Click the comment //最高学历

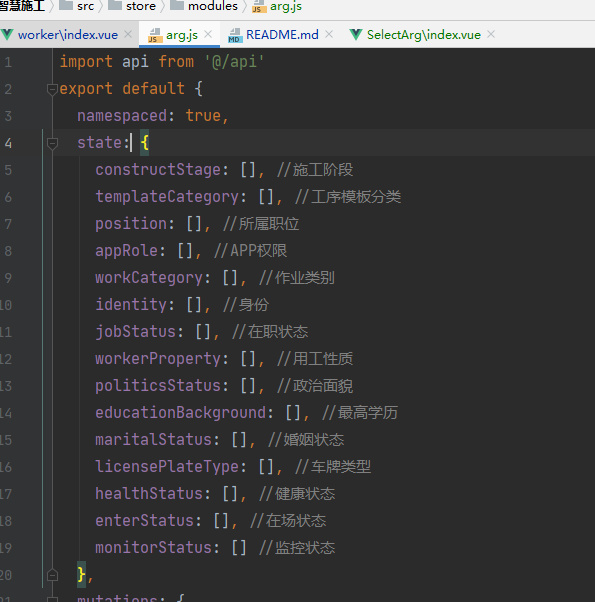[360, 413]
